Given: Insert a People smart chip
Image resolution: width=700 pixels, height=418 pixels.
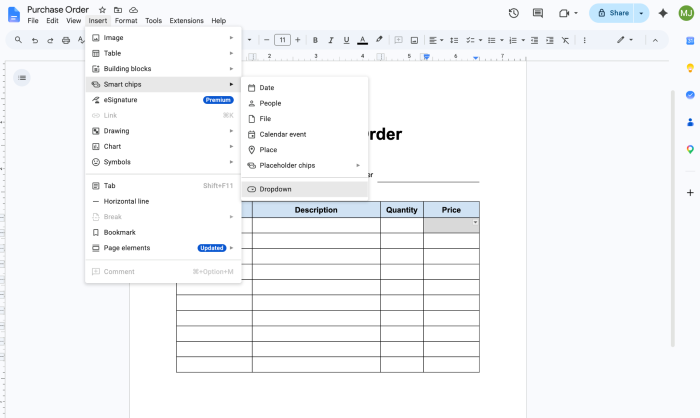Looking at the screenshot, I should pyautogui.click(x=305, y=104).
